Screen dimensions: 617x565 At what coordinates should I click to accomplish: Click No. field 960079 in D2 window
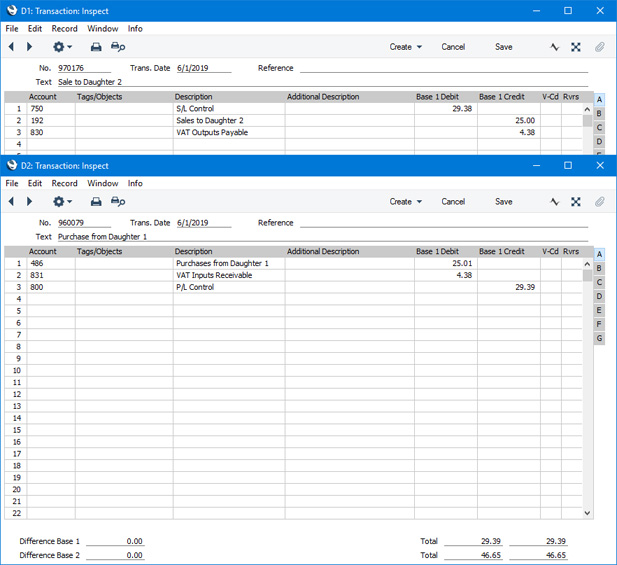click(x=84, y=223)
